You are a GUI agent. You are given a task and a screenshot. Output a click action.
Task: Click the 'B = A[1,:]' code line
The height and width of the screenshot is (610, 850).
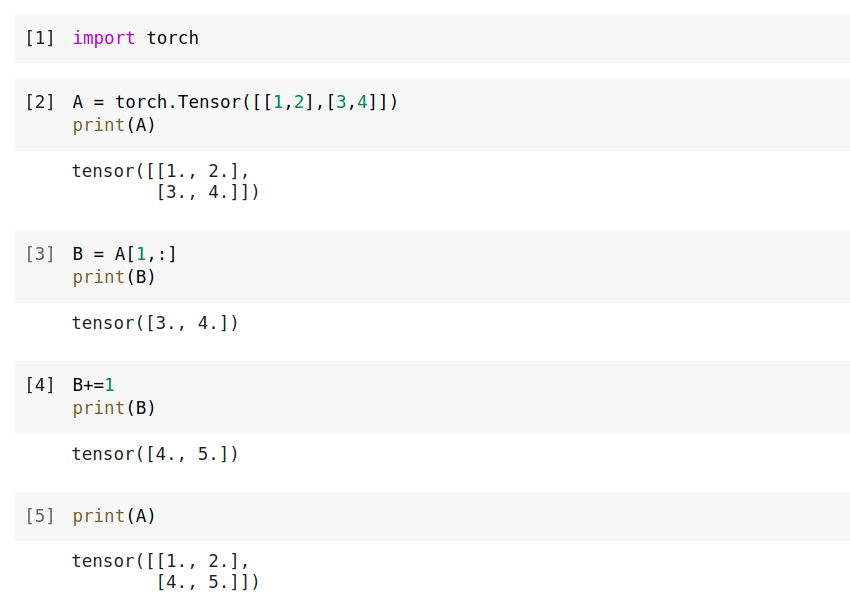125,254
